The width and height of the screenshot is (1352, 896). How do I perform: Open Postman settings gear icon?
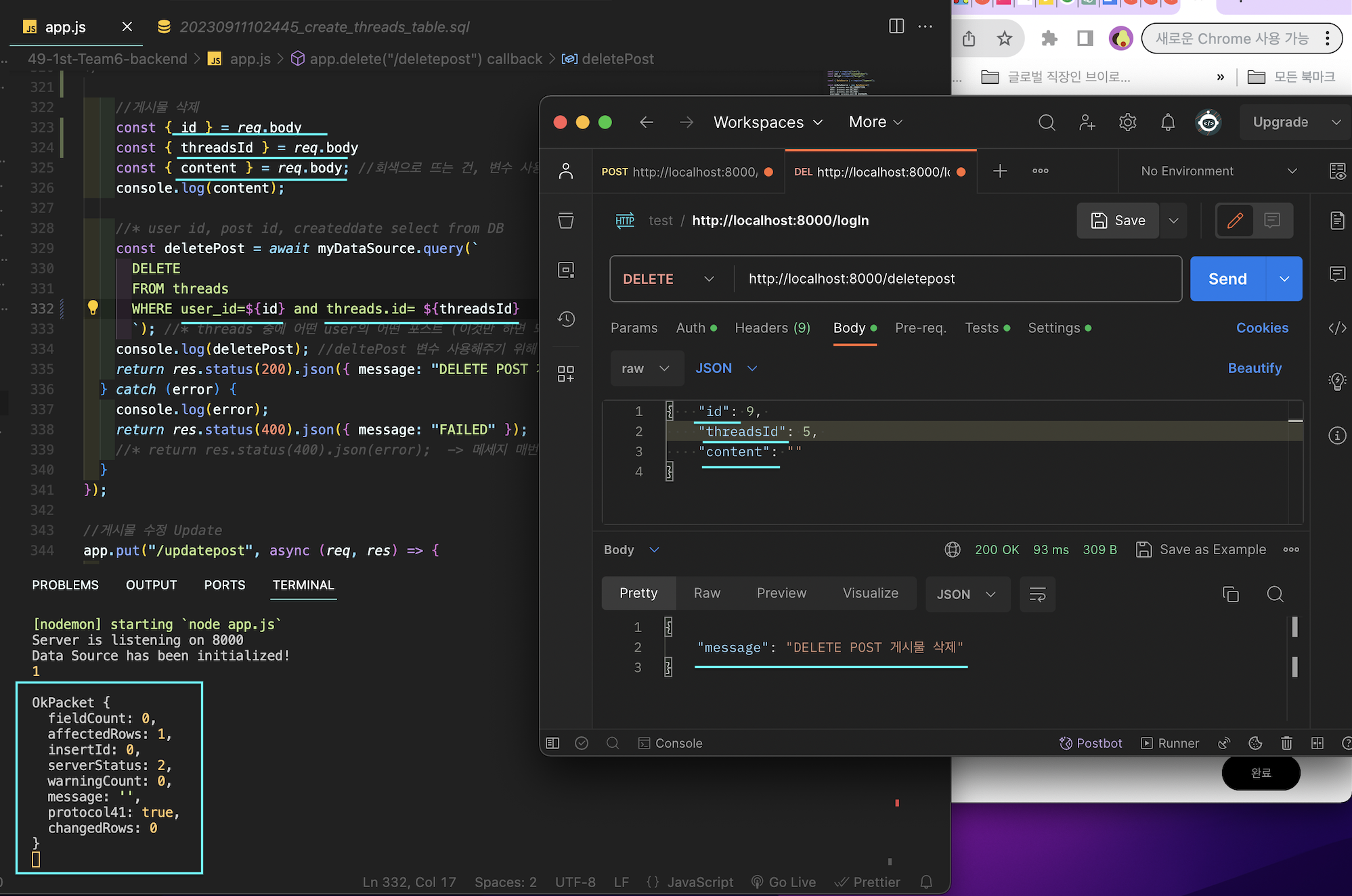[x=1127, y=122]
